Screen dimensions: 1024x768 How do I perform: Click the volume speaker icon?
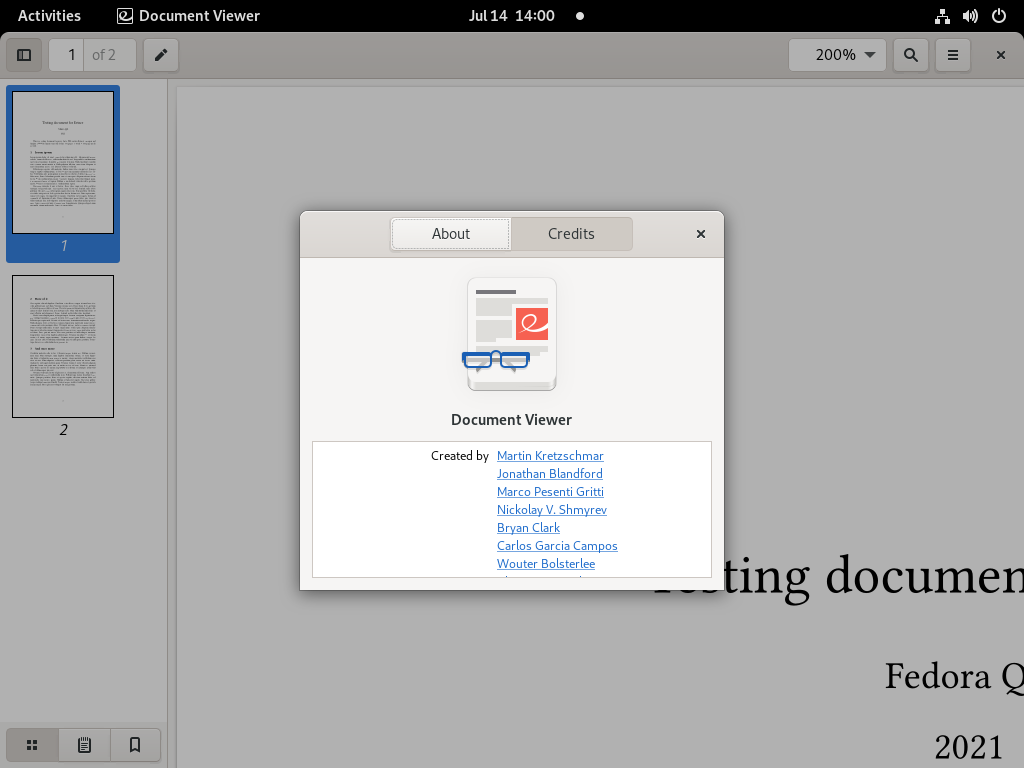tap(970, 16)
